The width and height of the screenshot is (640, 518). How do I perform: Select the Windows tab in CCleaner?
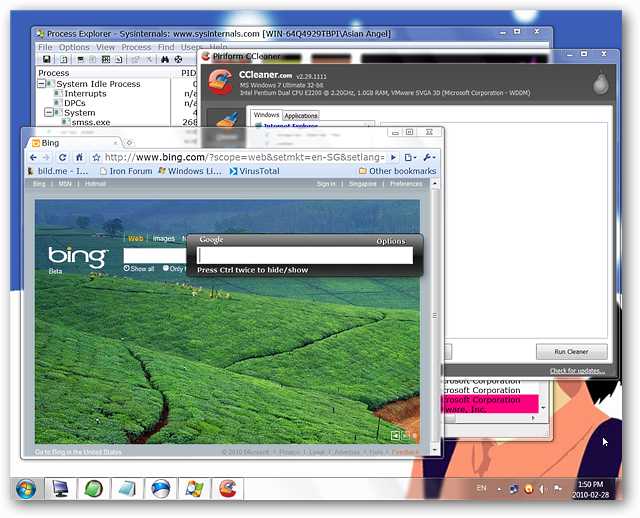point(266,115)
